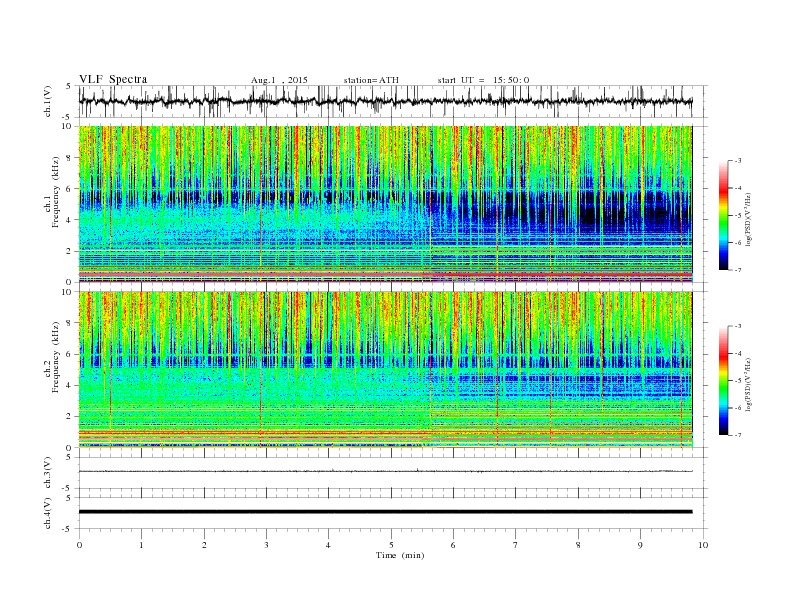The height and width of the screenshot is (612, 792).
Task: Click the final time axis tick label "10"
Action: (x=703, y=545)
